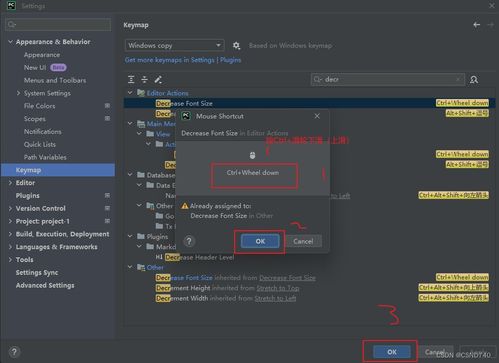The height and width of the screenshot is (363, 499).
Task: Open the Plugins link under keymap selector
Action: click(x=230, y=60)
